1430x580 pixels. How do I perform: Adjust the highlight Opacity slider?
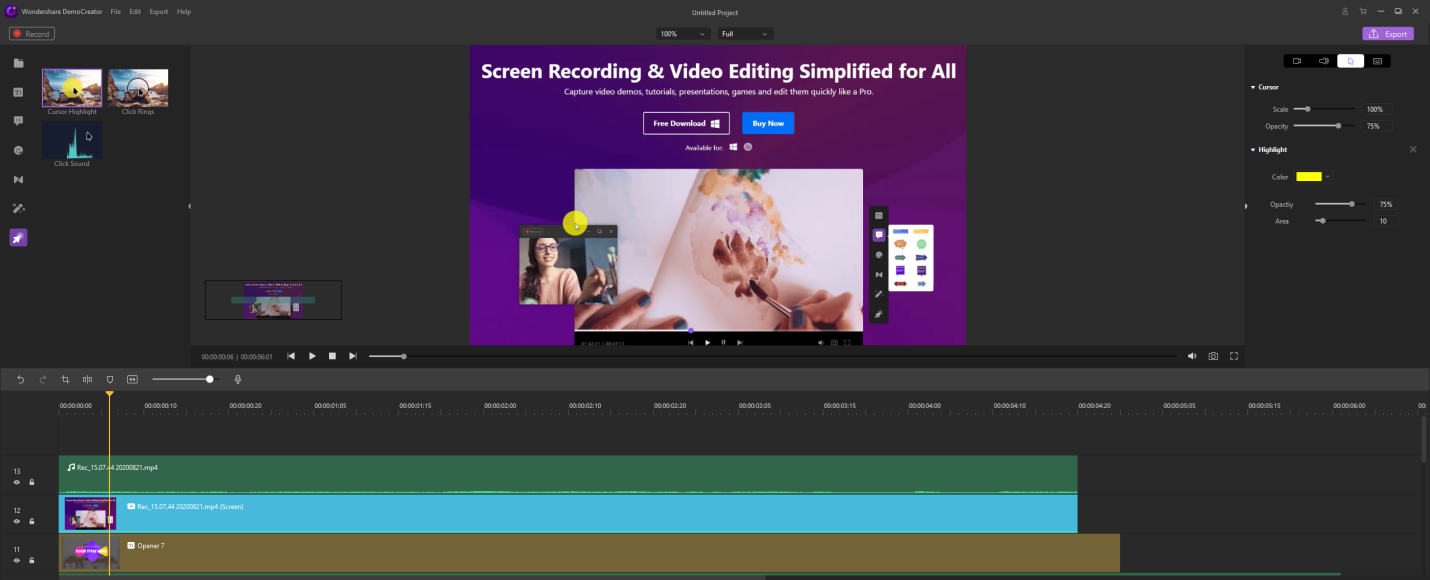pyautogui.click(x=1342, y=204)
